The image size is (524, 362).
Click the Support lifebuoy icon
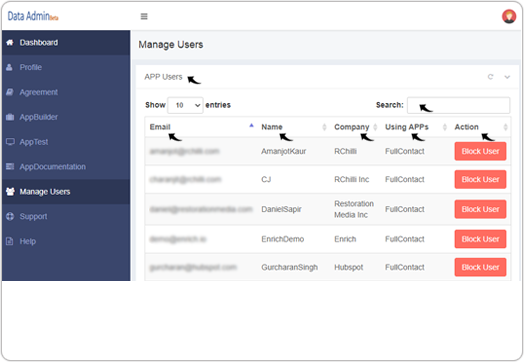click(x=10, y=216)
